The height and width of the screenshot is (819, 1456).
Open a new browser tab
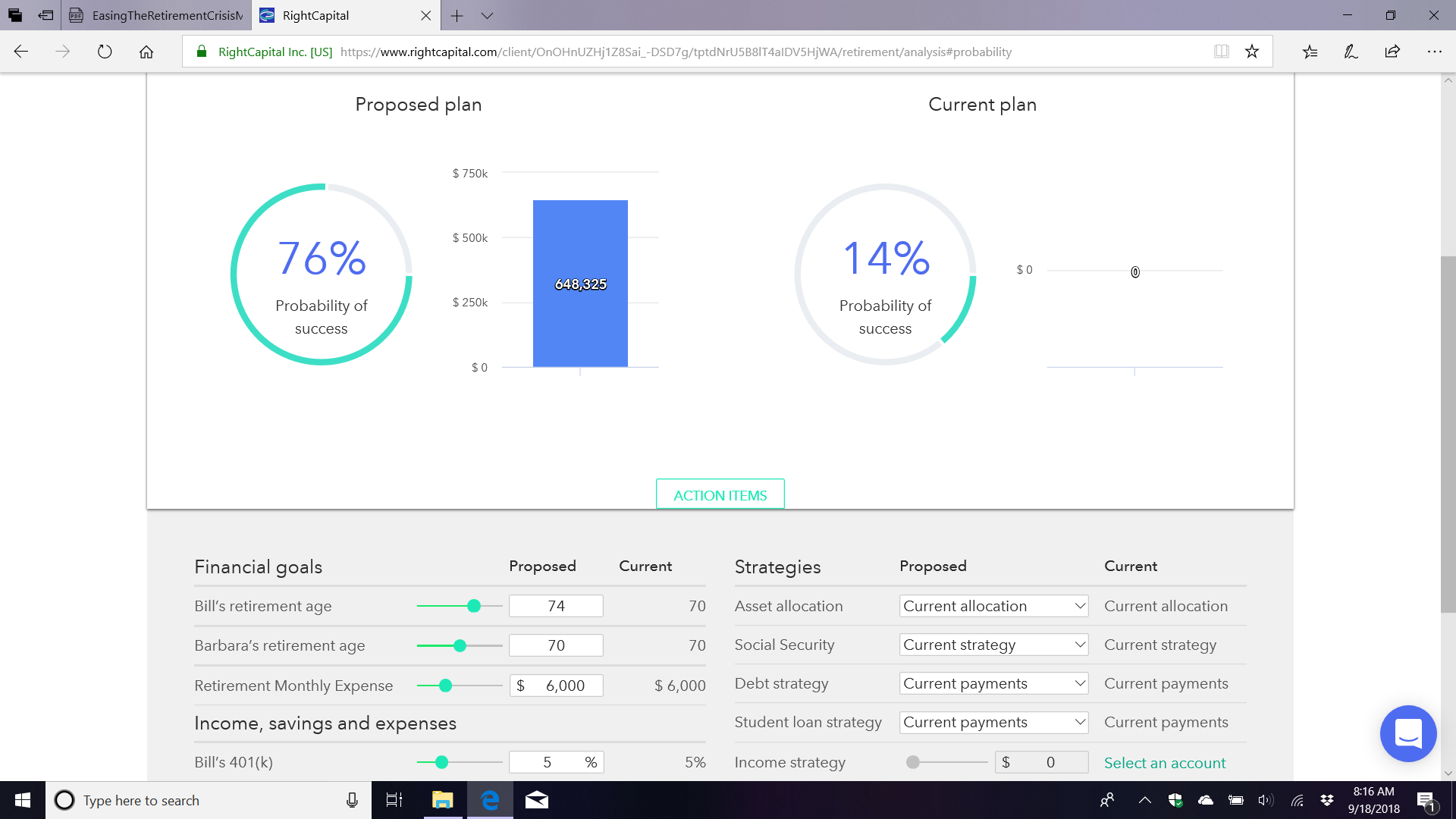[x=457, y=15]
